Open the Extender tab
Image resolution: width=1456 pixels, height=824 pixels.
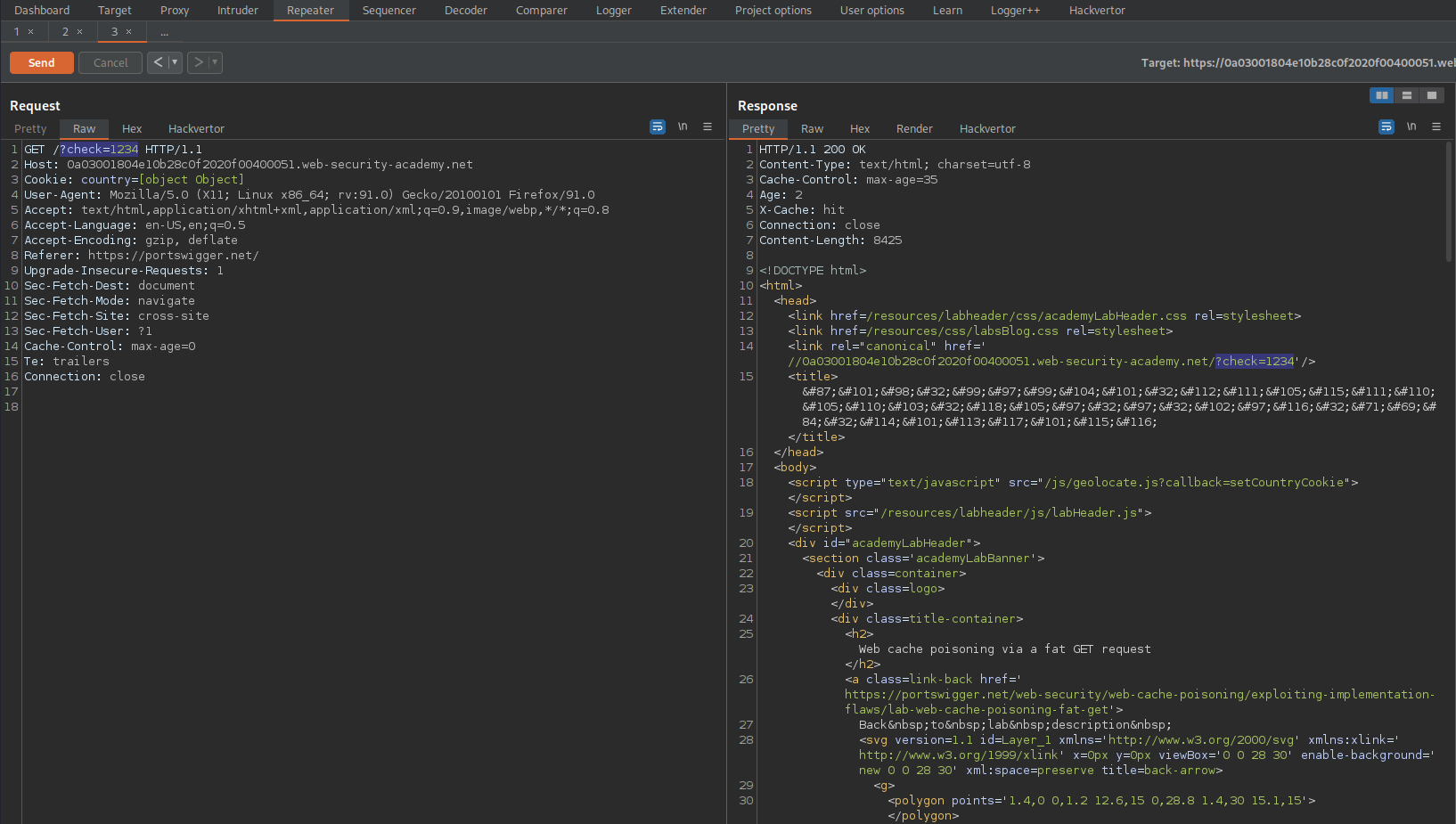click(x=683, y=11)
